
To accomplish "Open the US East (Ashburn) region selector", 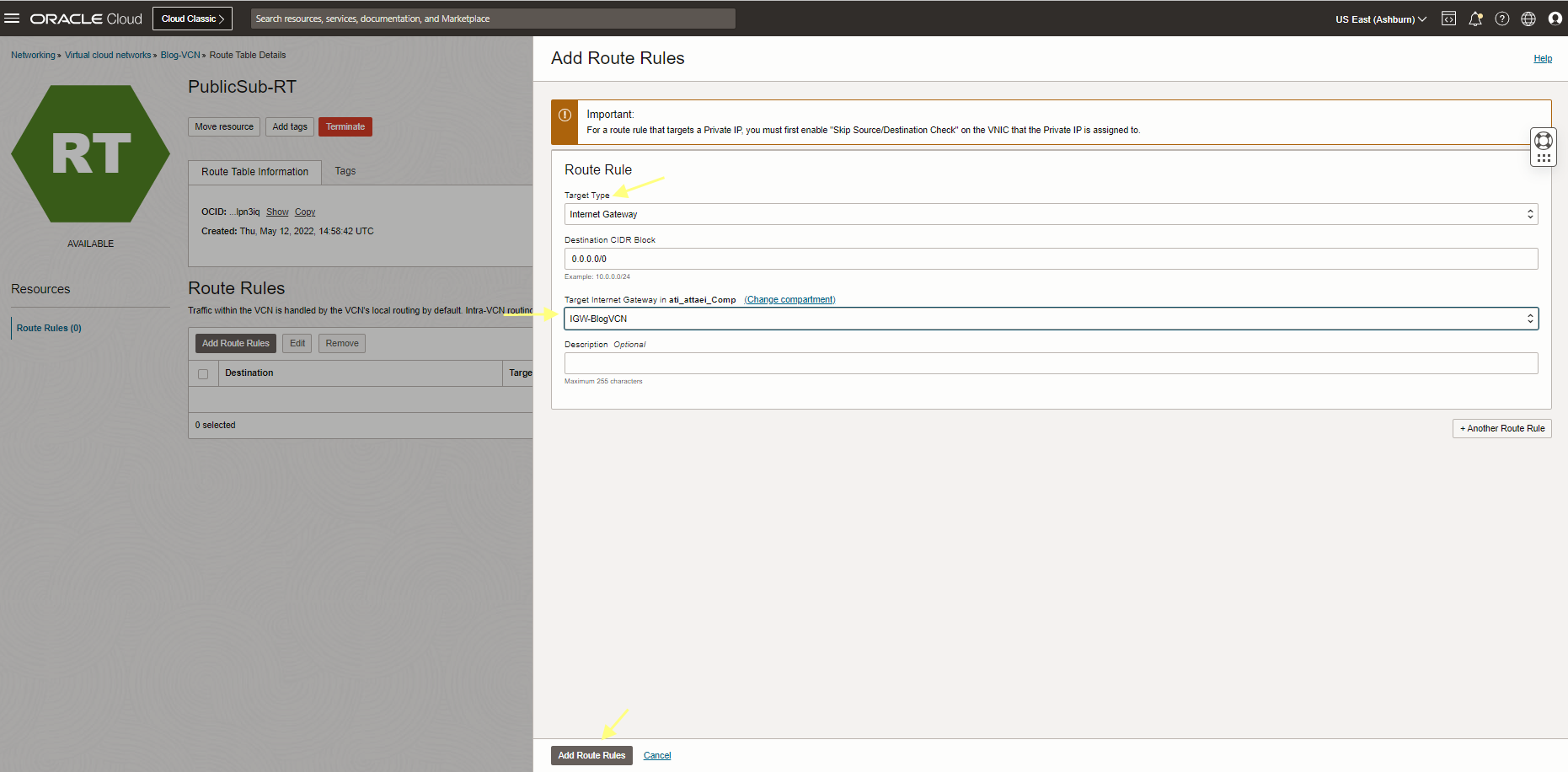I will 1380,19.
